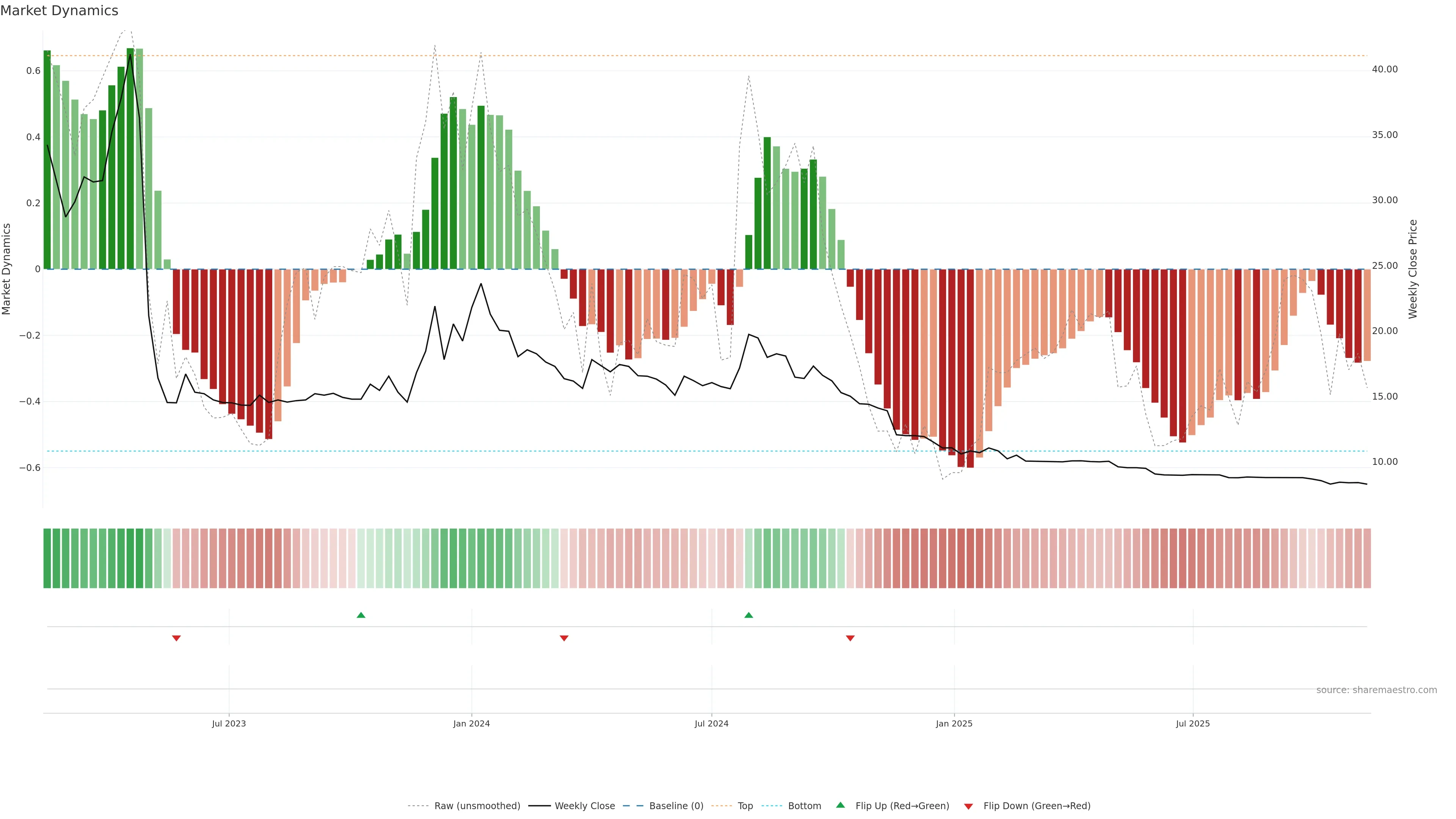Click the last red Flip Down triangle marker
Image resolution: width=1456 pixels, height=819 pixels.
click(850, 638)
